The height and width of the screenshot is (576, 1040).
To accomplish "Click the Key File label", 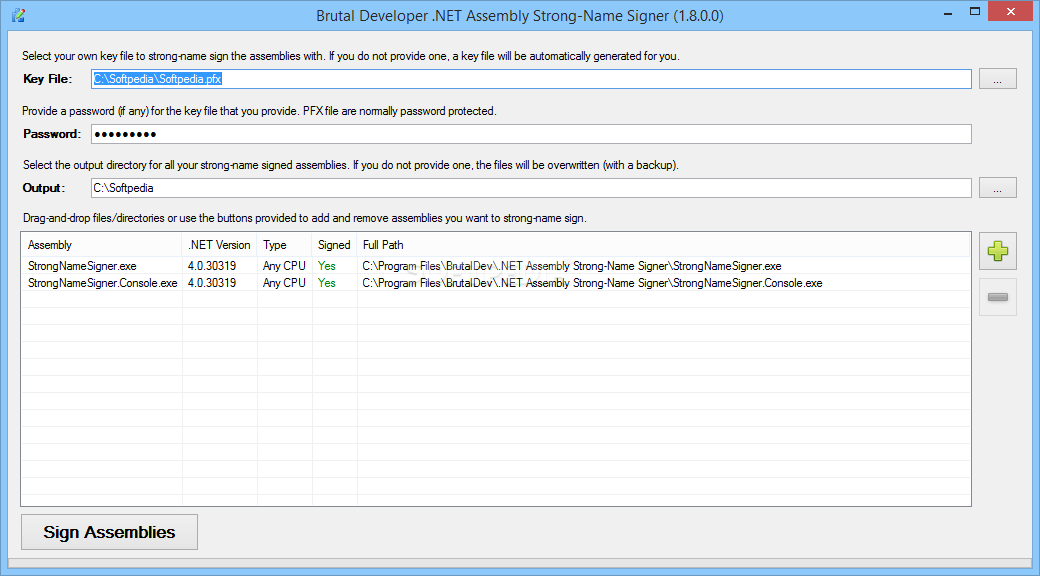I will pyautogui.click(x=47, y=79).
